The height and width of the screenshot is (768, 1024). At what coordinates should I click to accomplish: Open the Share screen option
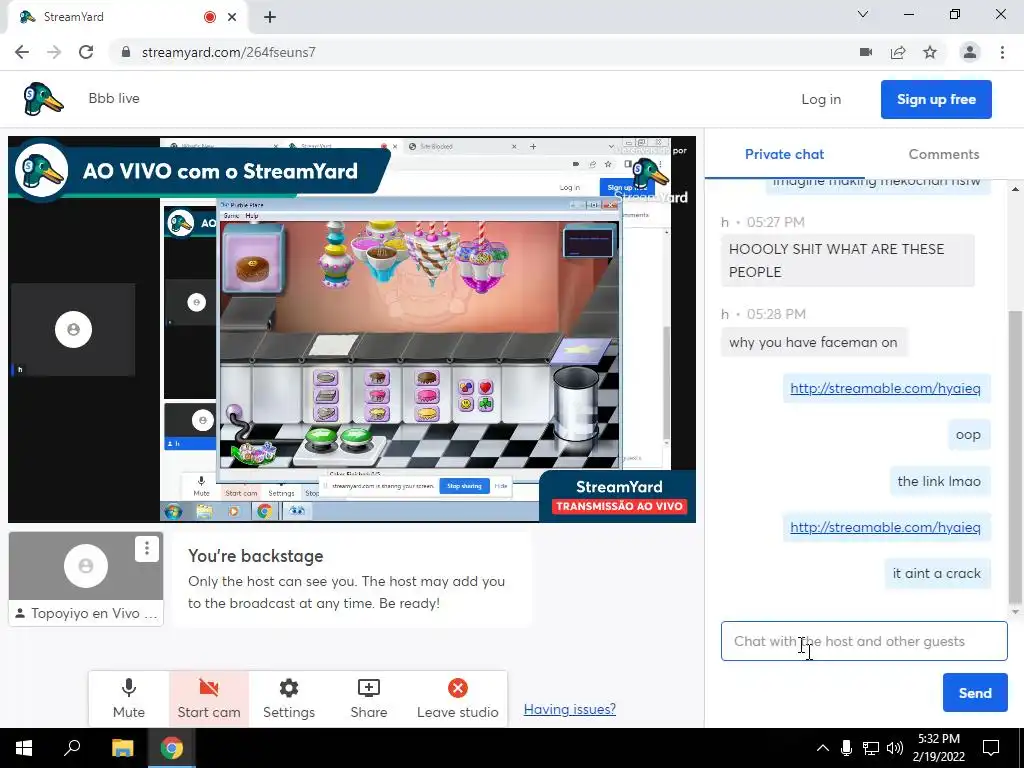[368, 699]
